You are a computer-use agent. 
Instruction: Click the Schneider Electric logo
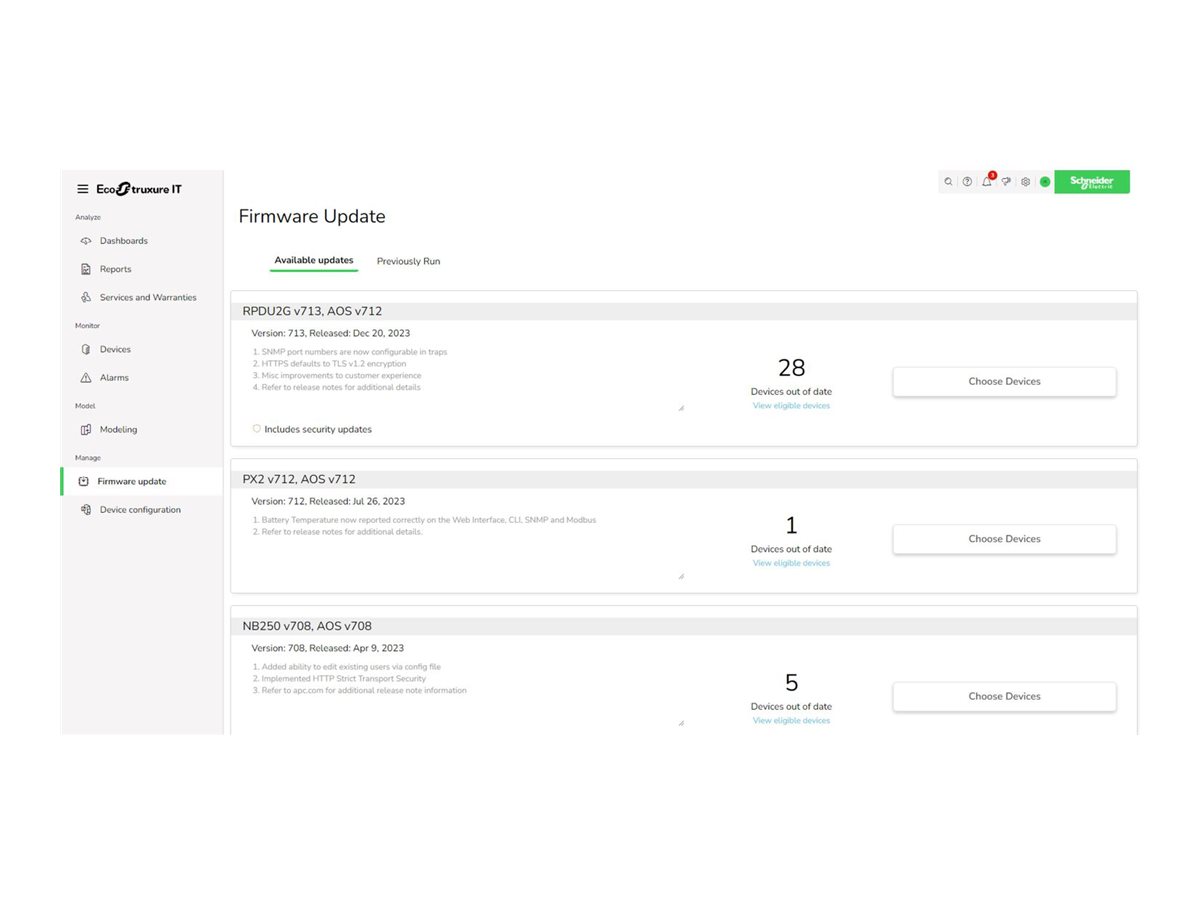point(1091,181)
